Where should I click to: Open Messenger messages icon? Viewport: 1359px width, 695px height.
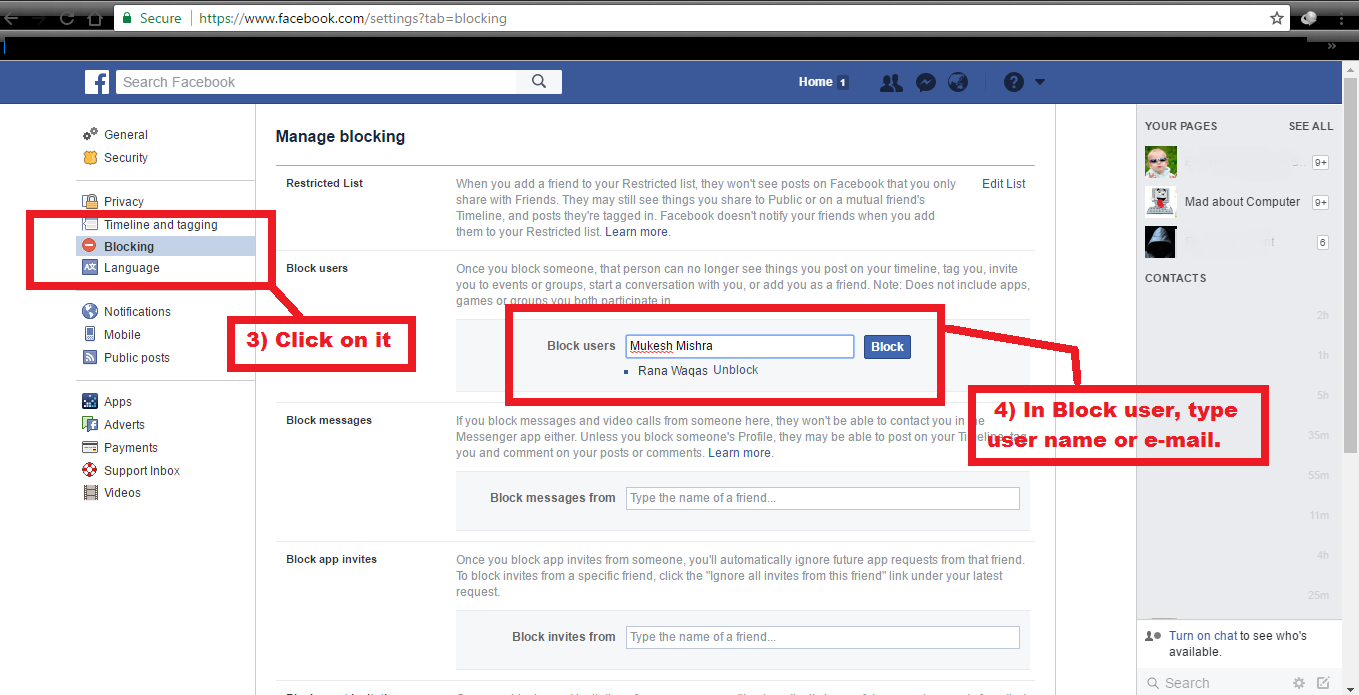(x=926, y=83)
